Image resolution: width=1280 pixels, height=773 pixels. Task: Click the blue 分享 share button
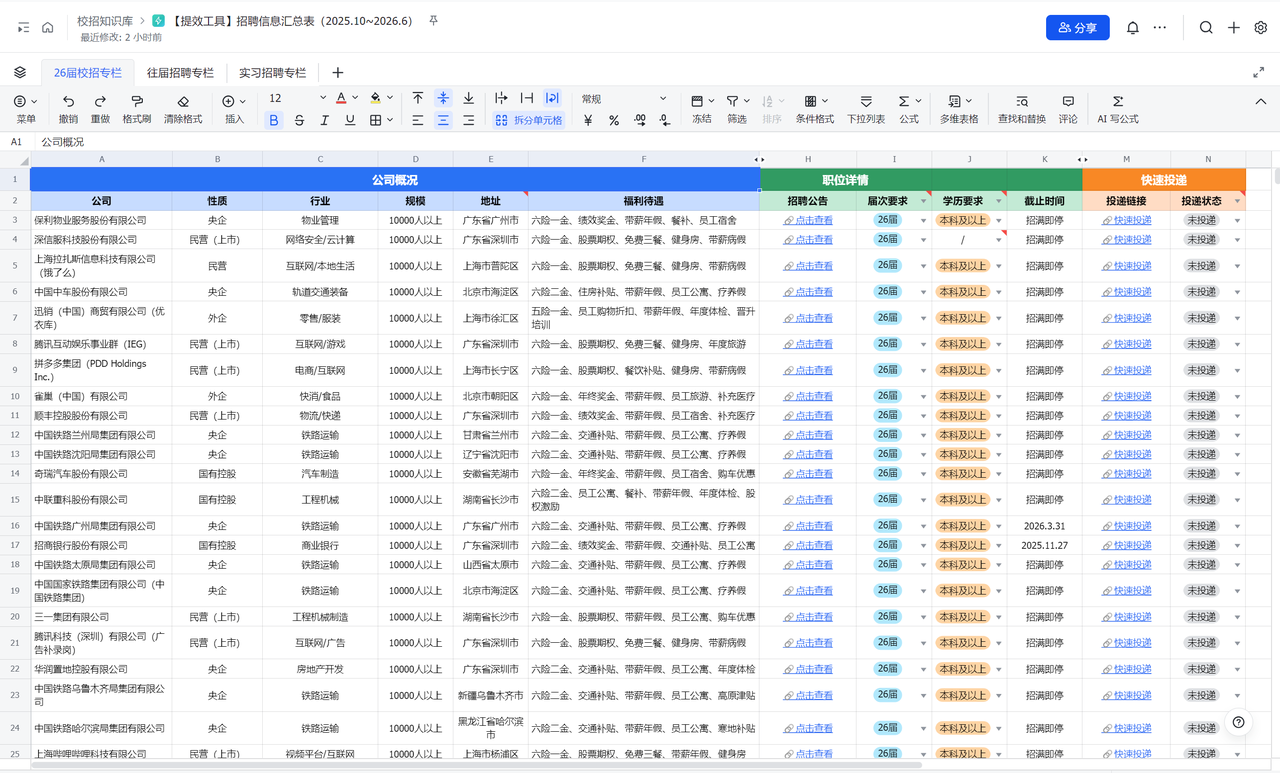1077,28
